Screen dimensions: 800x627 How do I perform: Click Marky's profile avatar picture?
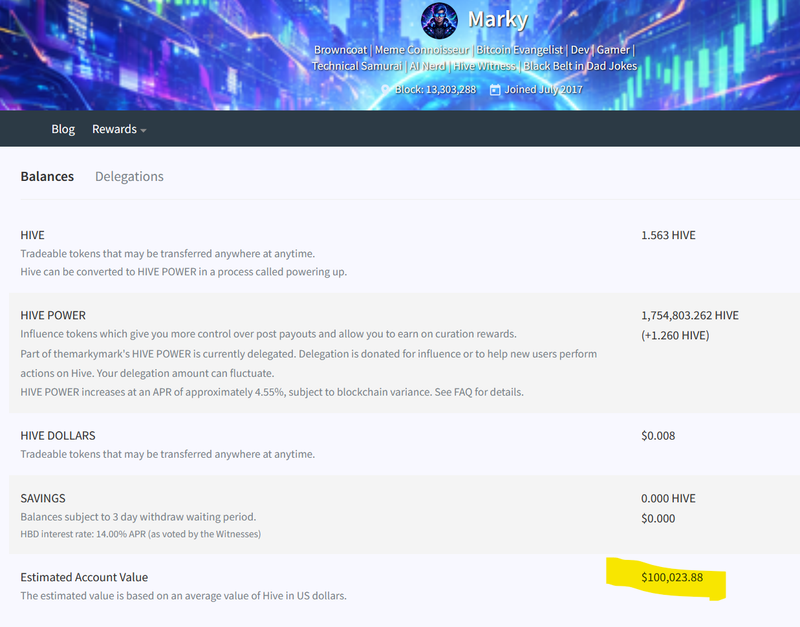pyautogui.click(x=439, y=21)
